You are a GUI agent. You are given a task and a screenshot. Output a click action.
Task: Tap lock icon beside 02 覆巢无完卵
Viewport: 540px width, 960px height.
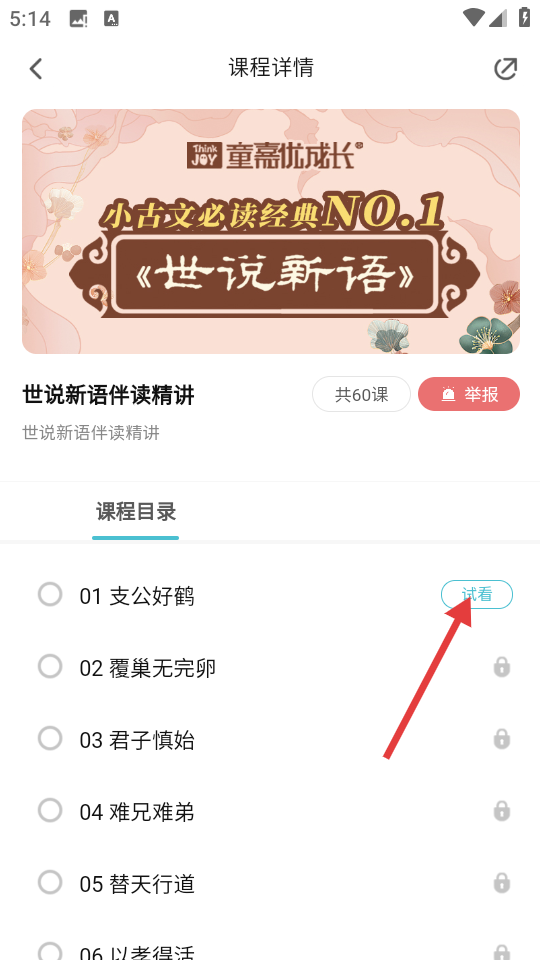click(501, 667)
